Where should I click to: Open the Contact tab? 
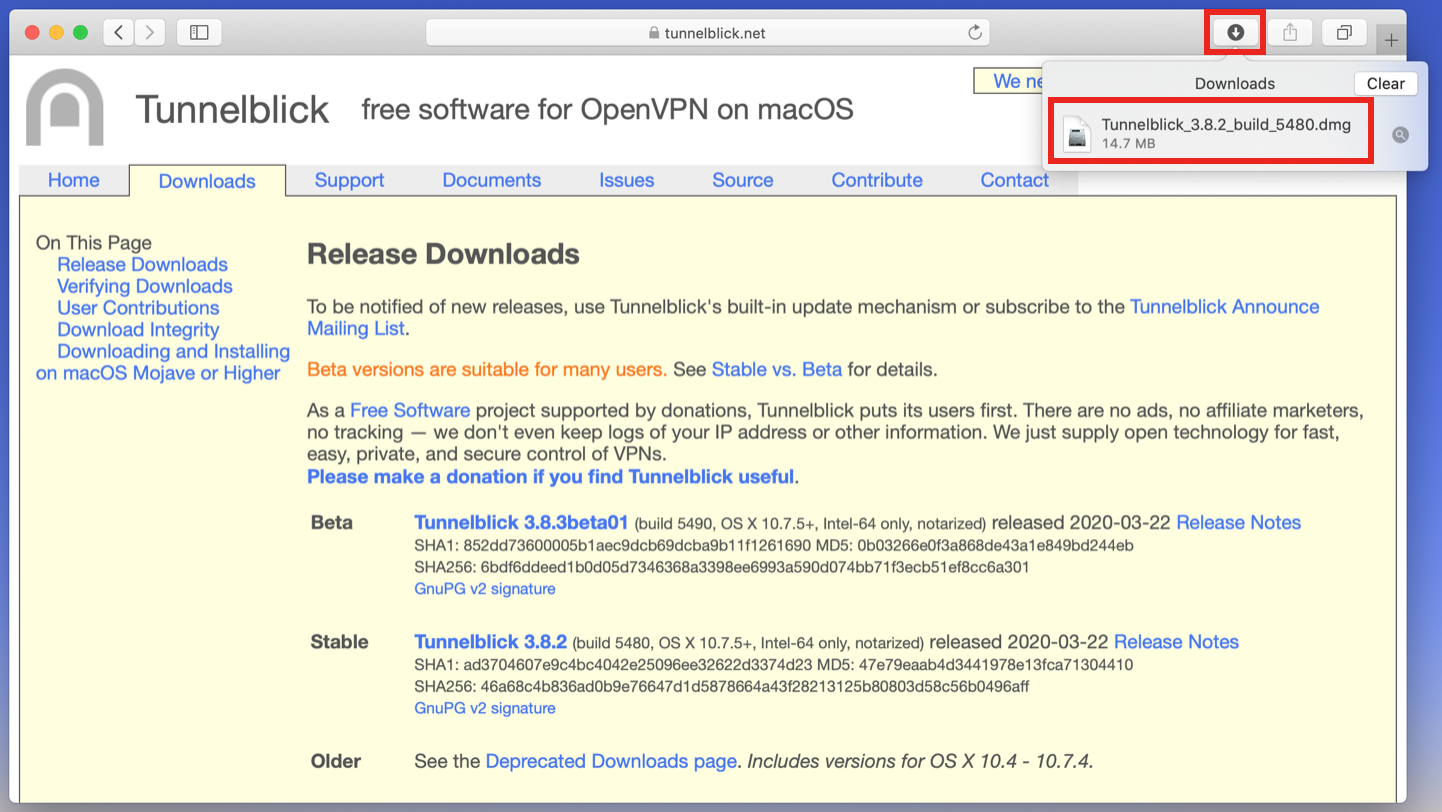1015,180
